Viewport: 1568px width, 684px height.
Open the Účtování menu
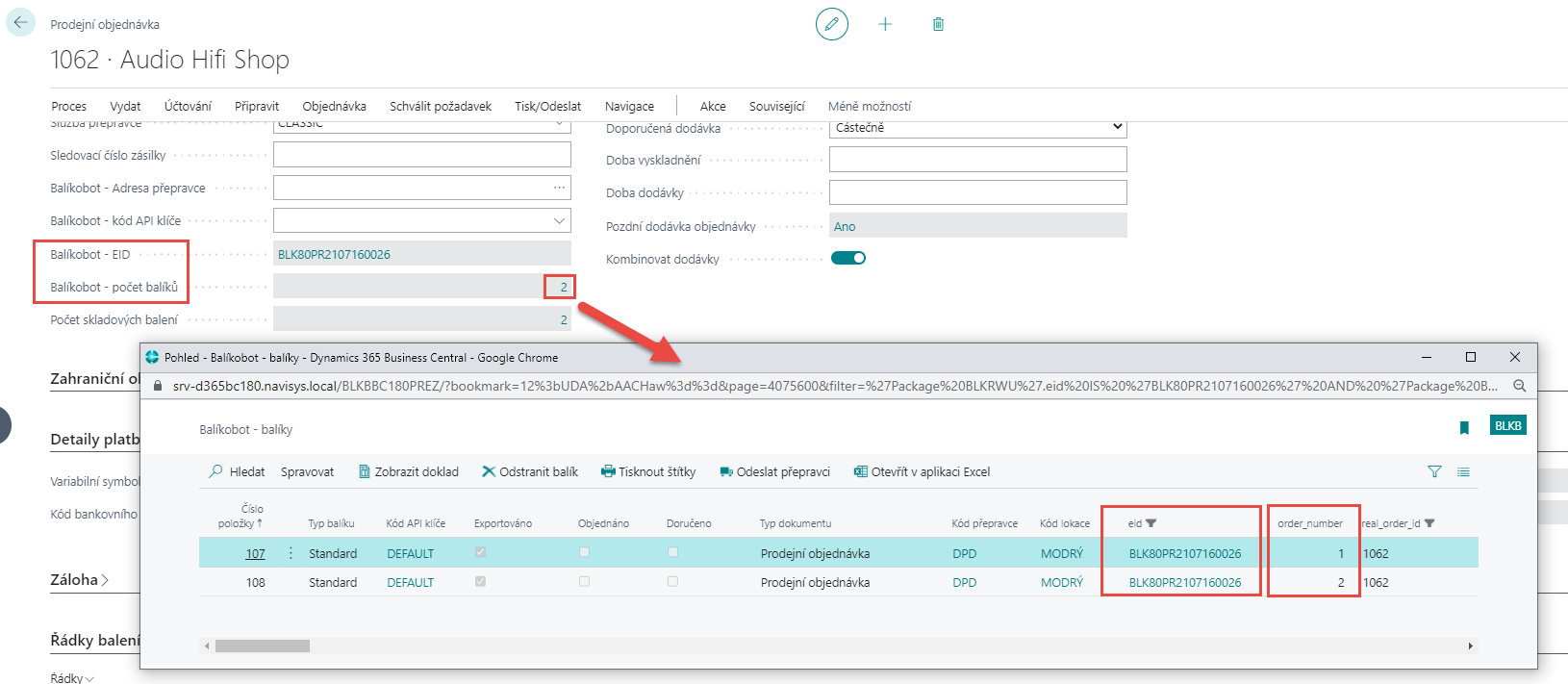pyautogui.click(x=188, y=106)
